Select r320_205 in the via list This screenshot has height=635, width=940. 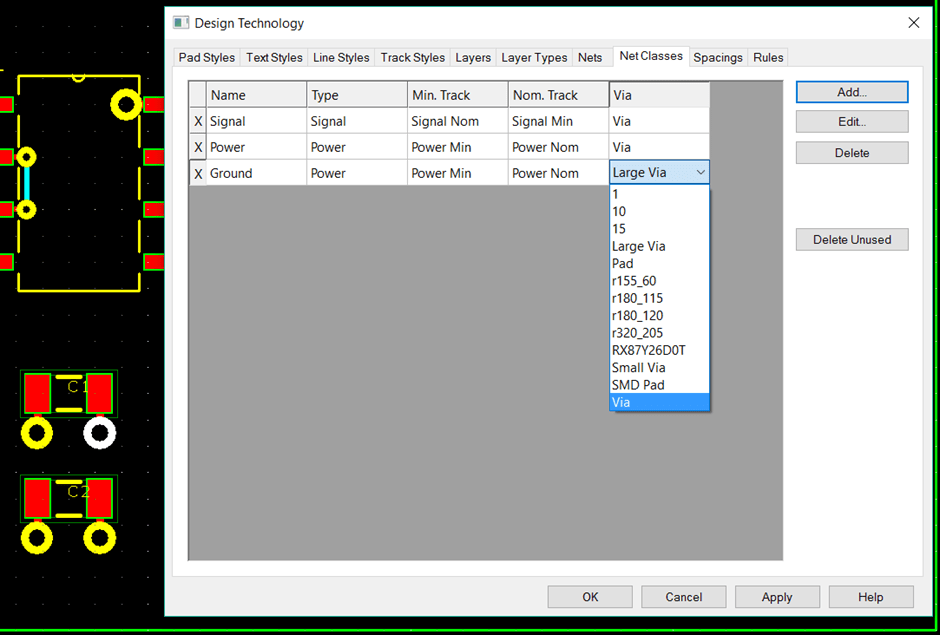(x=659, y=333)
